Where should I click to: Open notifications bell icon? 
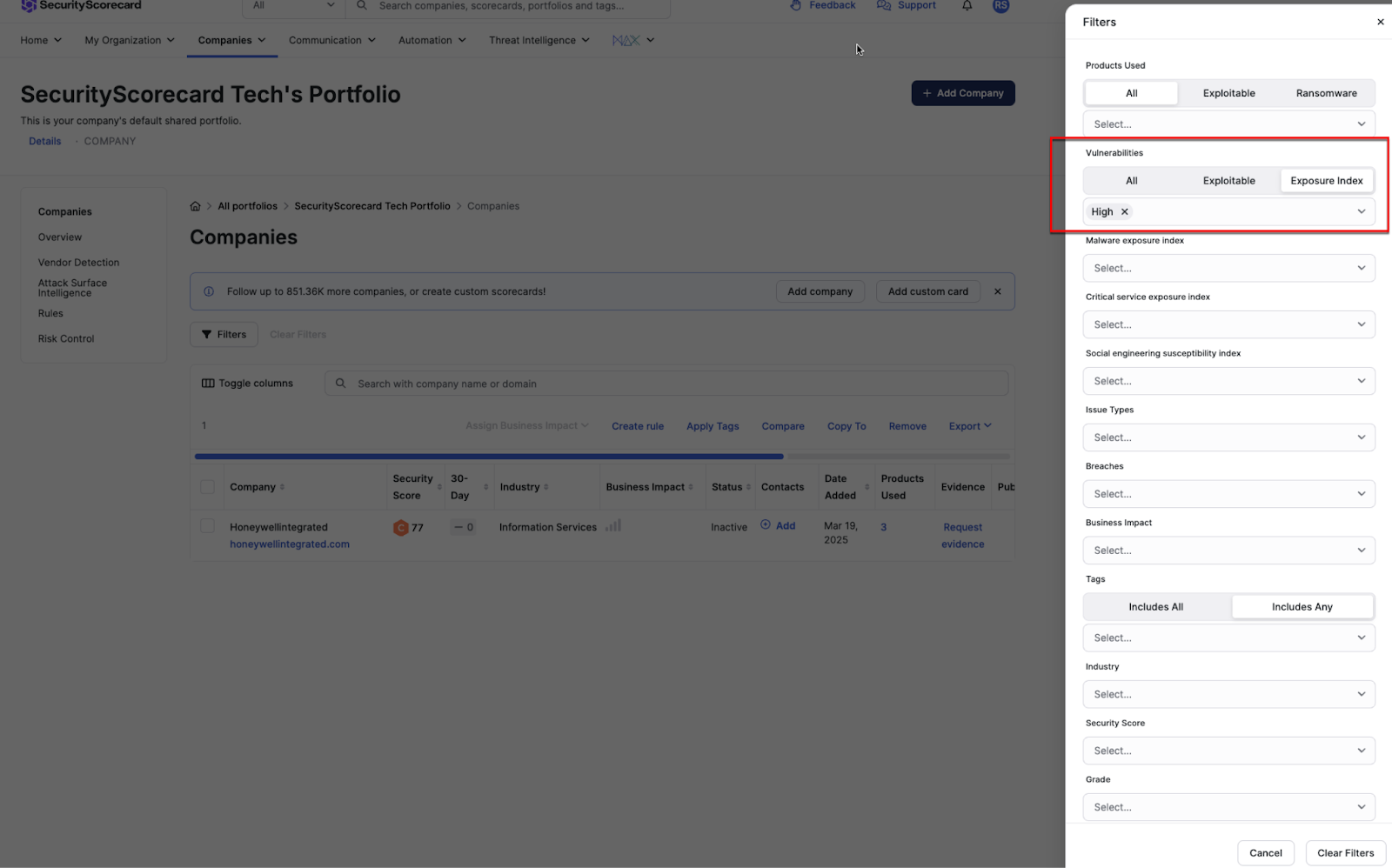pyautogui.click(x=967, y=5)
